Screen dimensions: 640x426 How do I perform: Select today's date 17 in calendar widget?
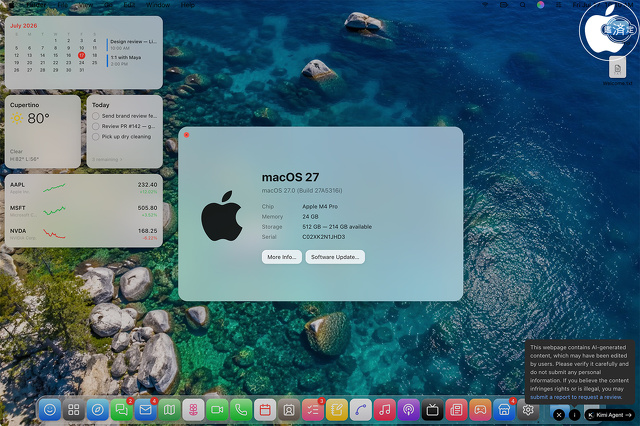tap(82, 55)
